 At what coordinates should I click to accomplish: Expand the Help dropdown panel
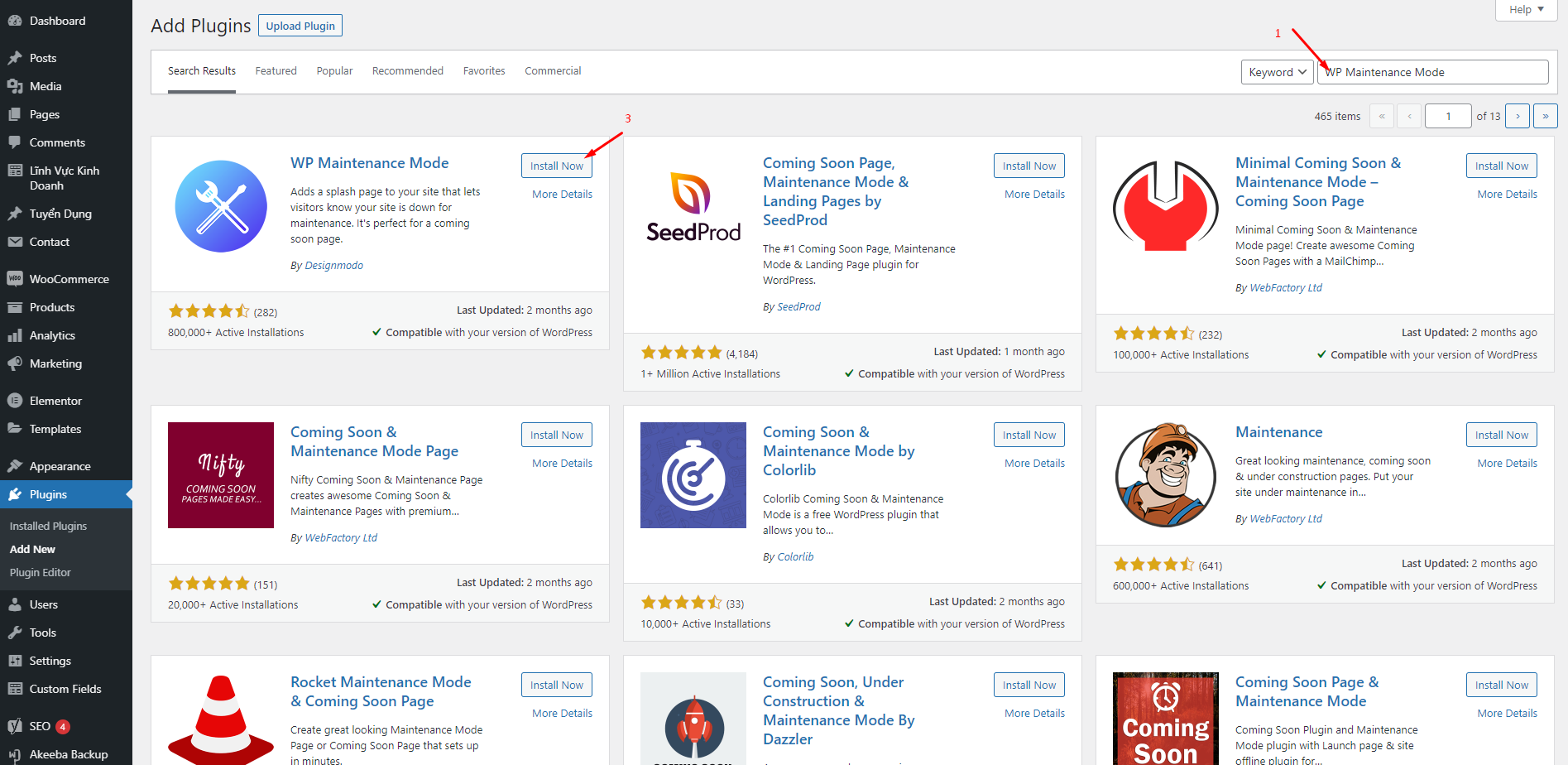pyautogui.click(x=1526, y=10)
